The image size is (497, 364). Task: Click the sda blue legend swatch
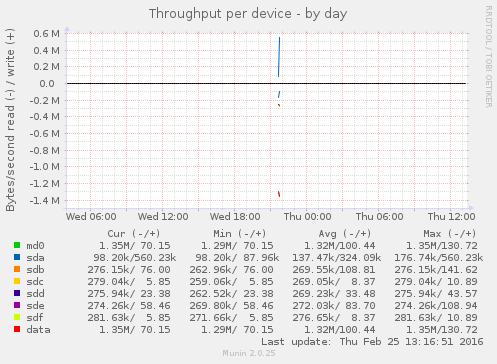pyautogui.click(x=17, y=257)
